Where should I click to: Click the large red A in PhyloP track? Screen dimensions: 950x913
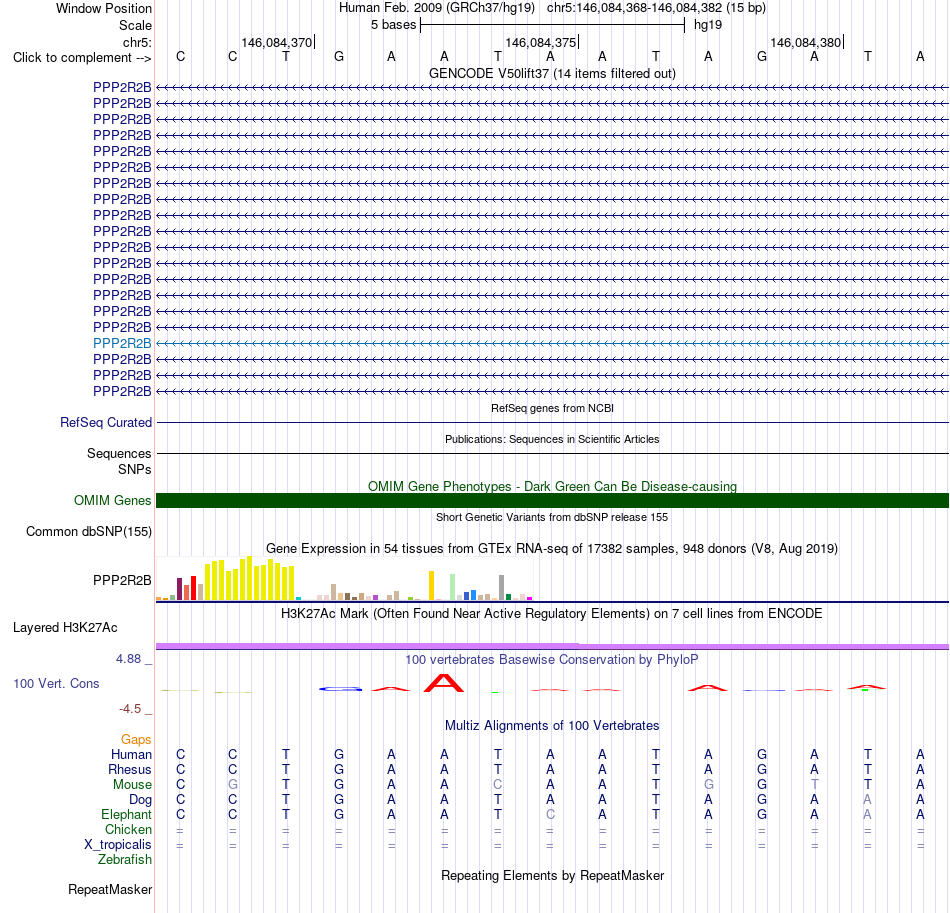coord(444,683)
